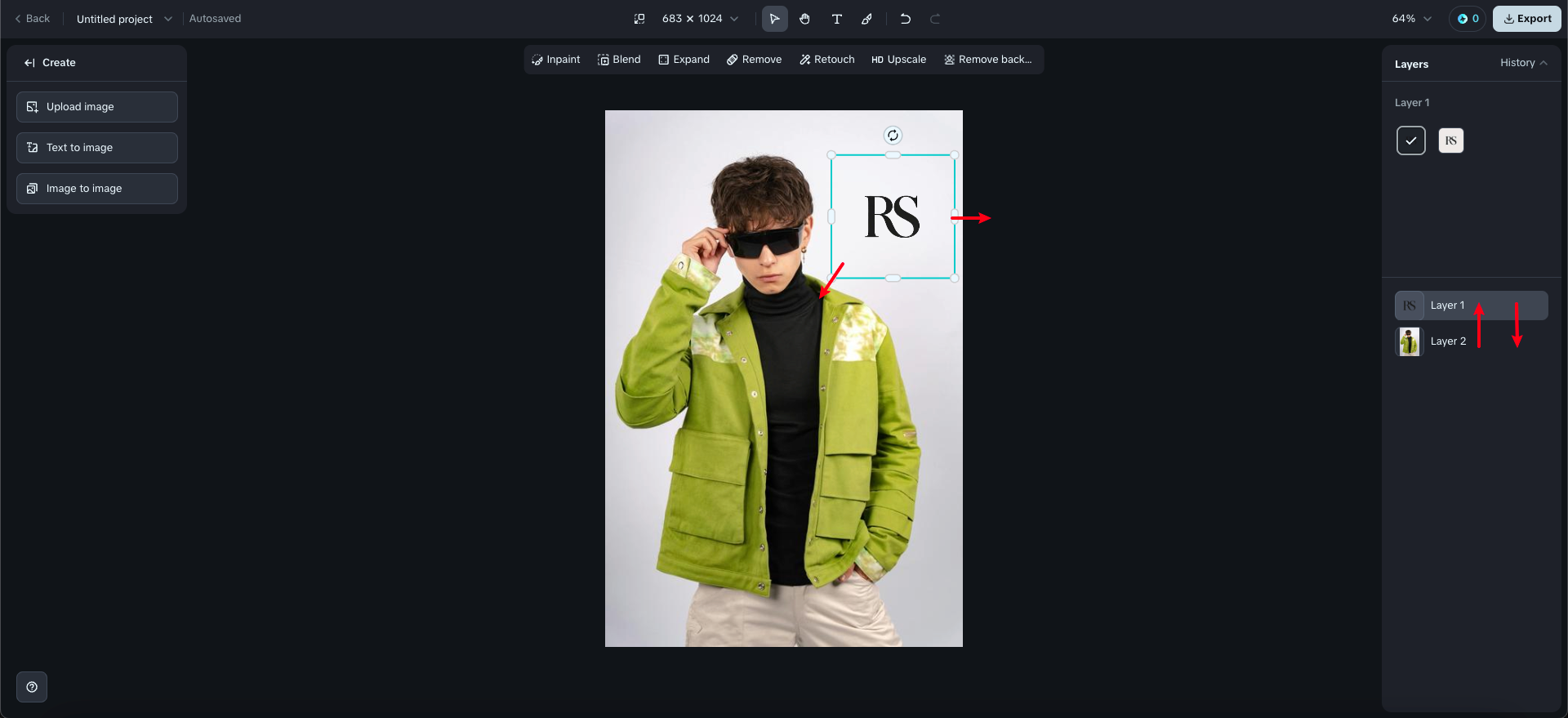Click the Untitled project title
Image resolution: width=1568 pixels, height=718 pixels.
[114, 19]
